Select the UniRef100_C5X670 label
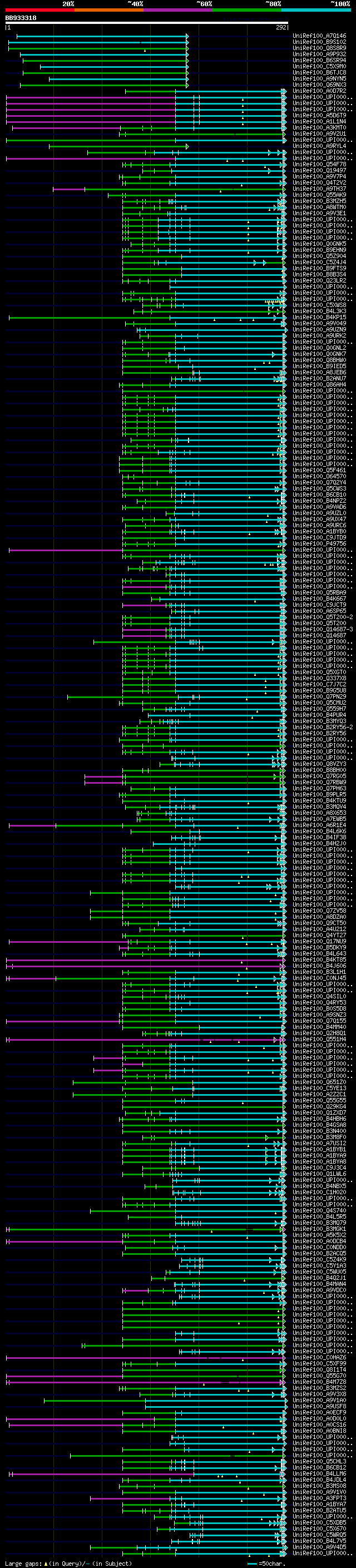Screen dimensions: 356x1568 tap(319, 1529)
